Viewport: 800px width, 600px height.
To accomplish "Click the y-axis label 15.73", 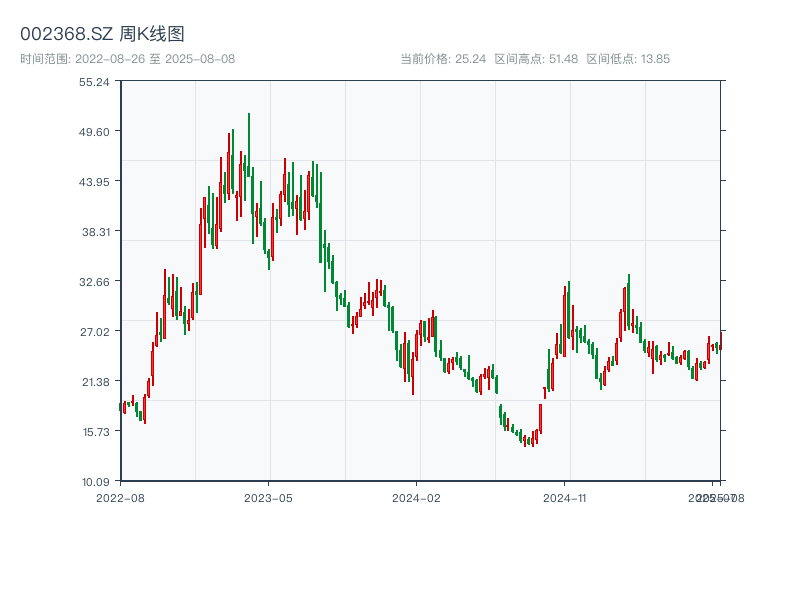I will pos(96,432).
